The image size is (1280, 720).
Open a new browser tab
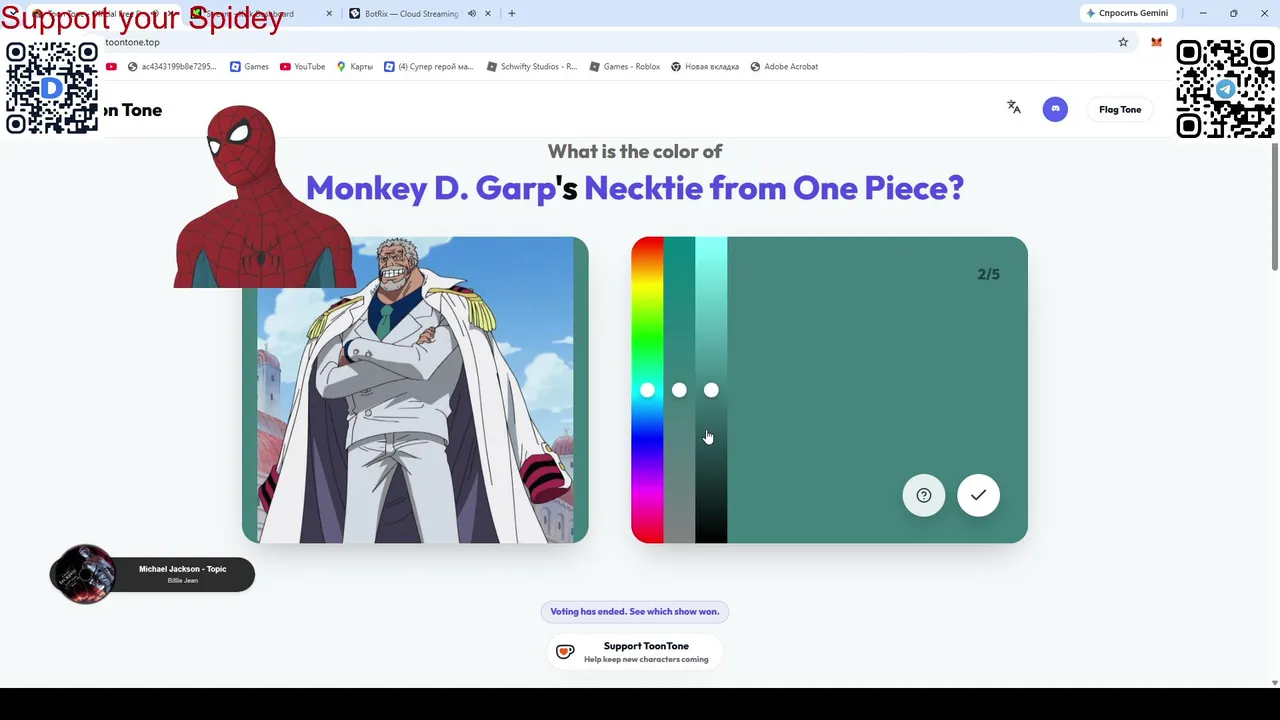[x=512, y=14]
